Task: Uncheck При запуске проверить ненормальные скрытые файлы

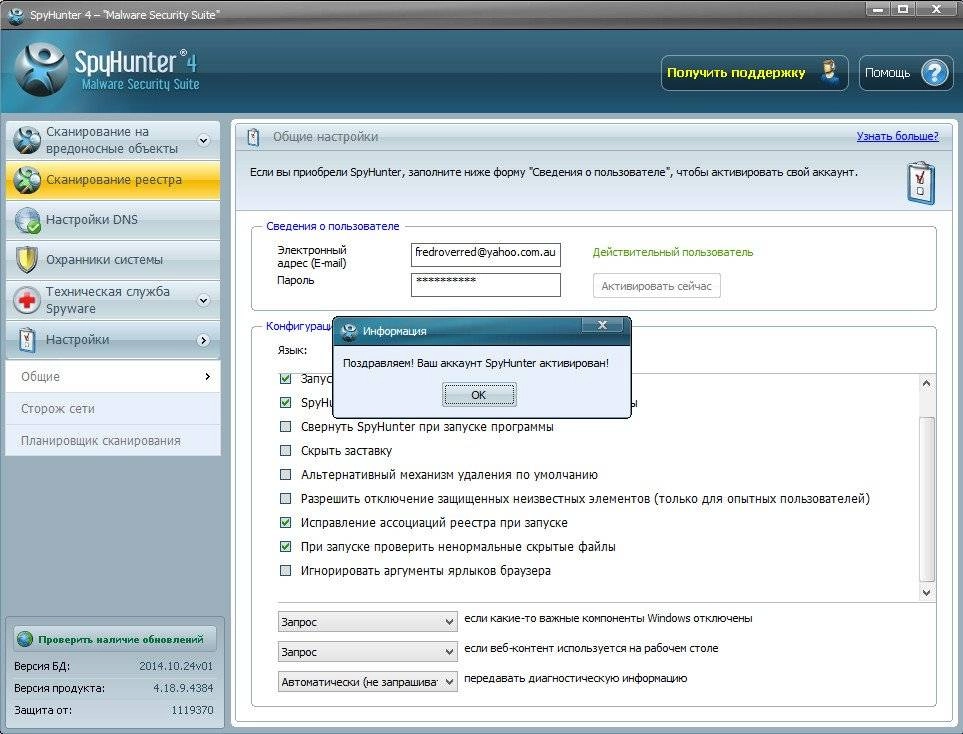Action: tap(285, 546)
